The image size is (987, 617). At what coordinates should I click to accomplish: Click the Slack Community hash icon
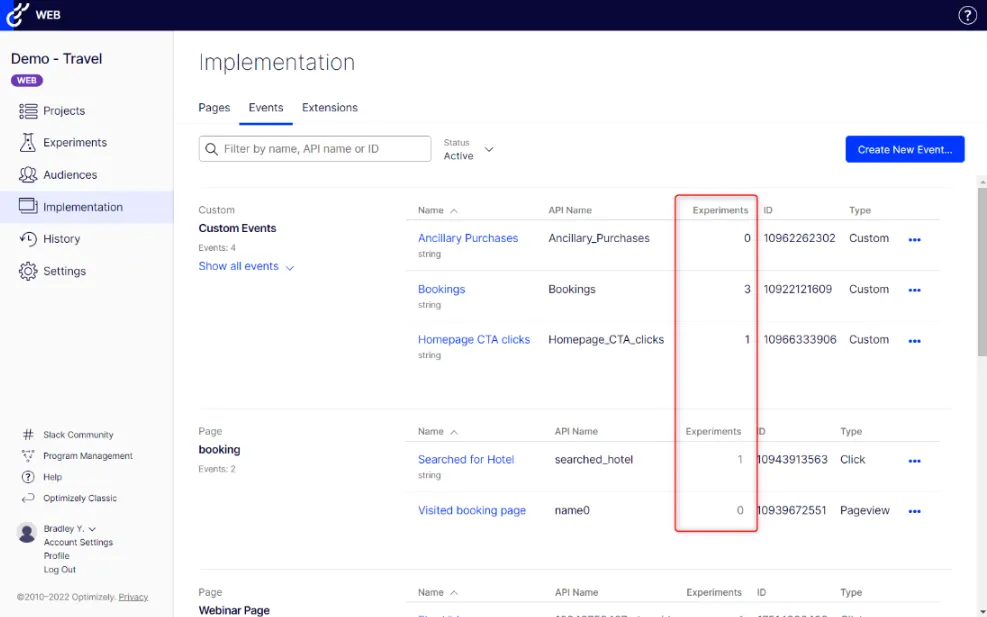(28, 434)
